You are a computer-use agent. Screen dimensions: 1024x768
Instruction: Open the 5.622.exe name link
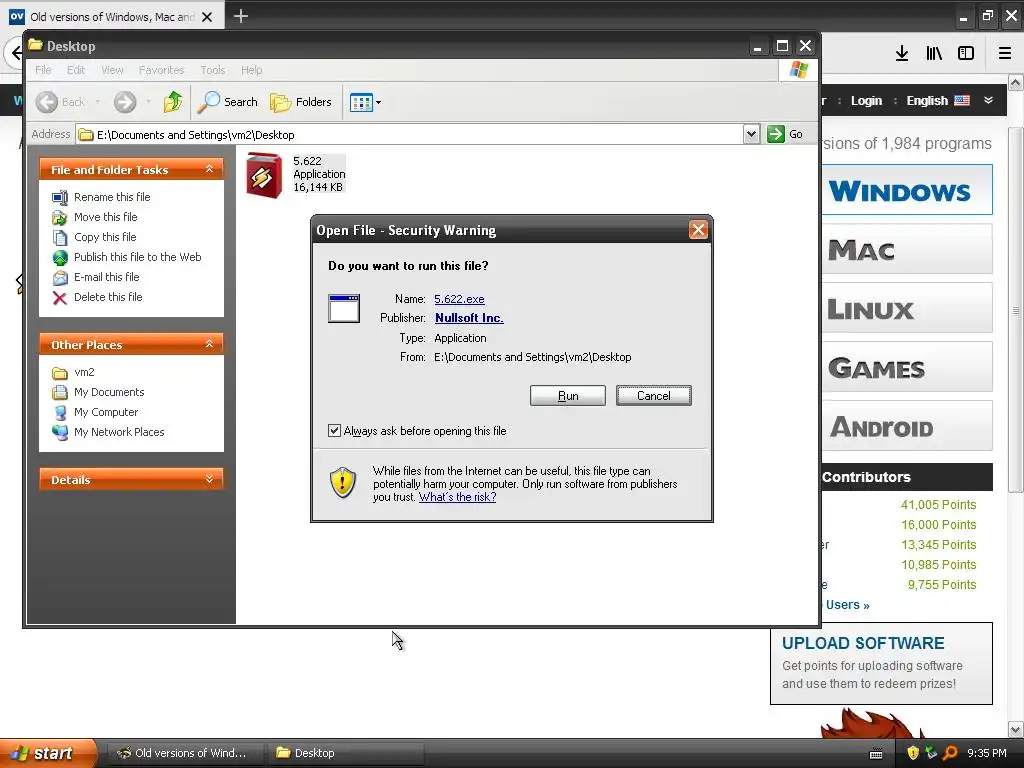pos(459,299)
